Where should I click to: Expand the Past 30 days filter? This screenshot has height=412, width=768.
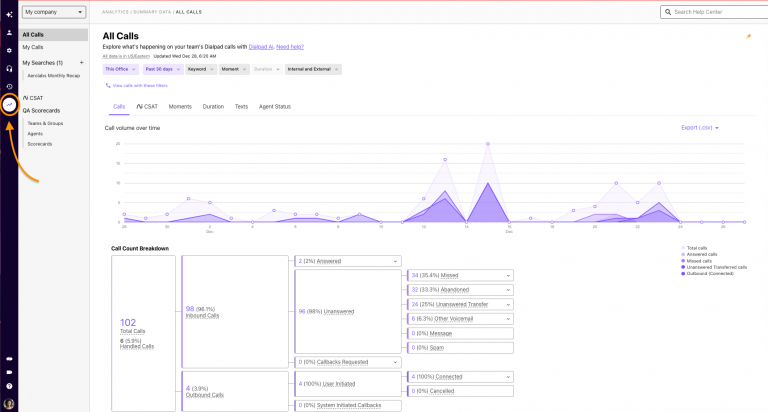pyautogui.click(x=162, y=69)
